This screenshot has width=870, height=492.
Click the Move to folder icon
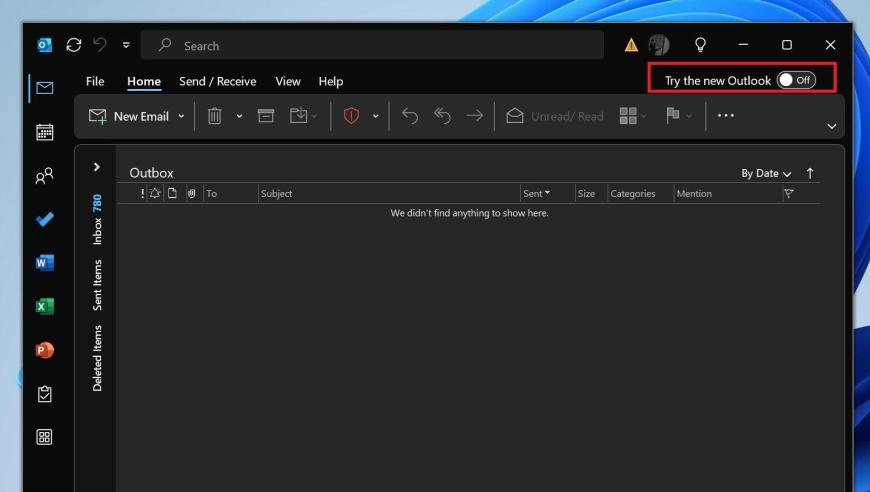(299, 115)
